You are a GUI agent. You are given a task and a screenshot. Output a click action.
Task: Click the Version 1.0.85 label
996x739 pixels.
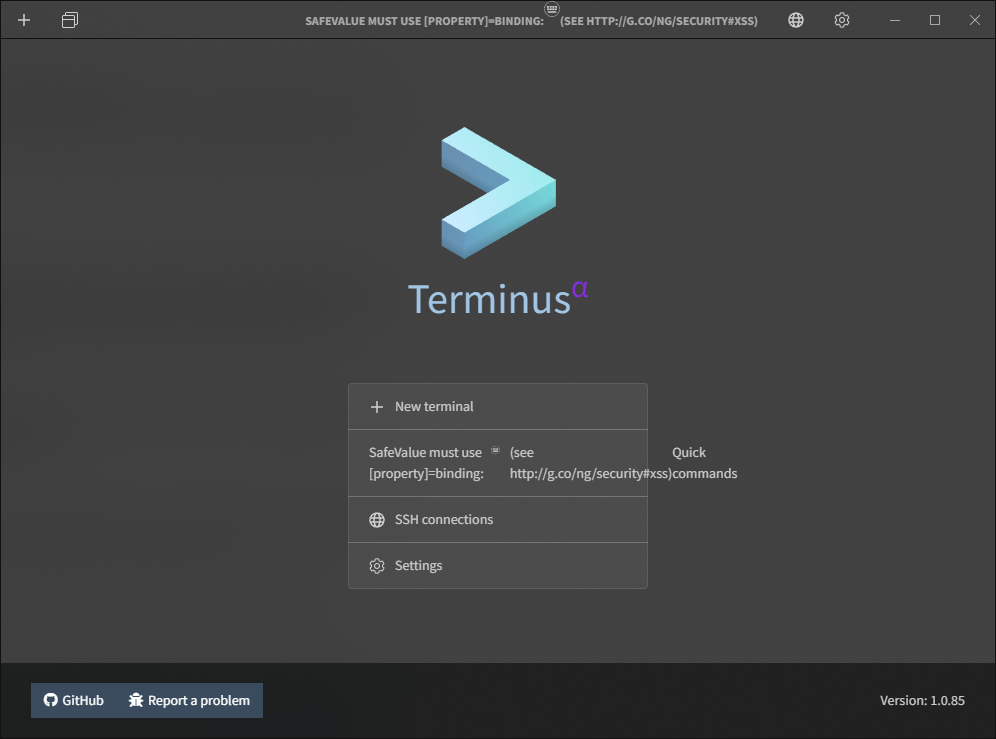tap(922, 700)
